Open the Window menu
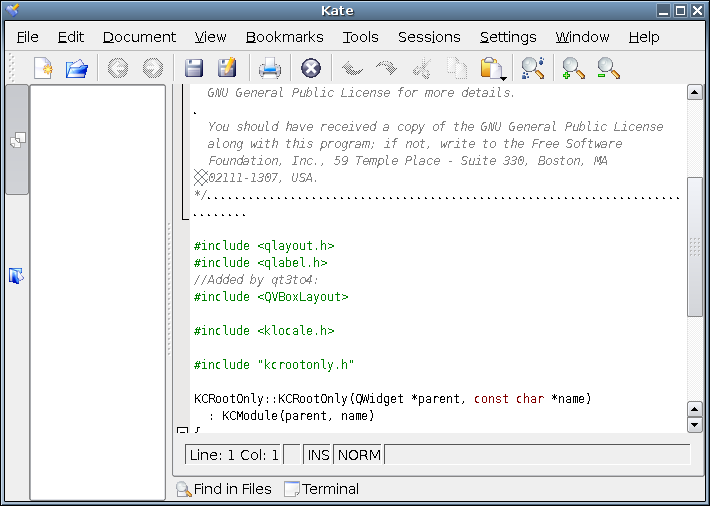Image resolution: width=710 pixels, height=506 pixels. (x=582, y=37)
